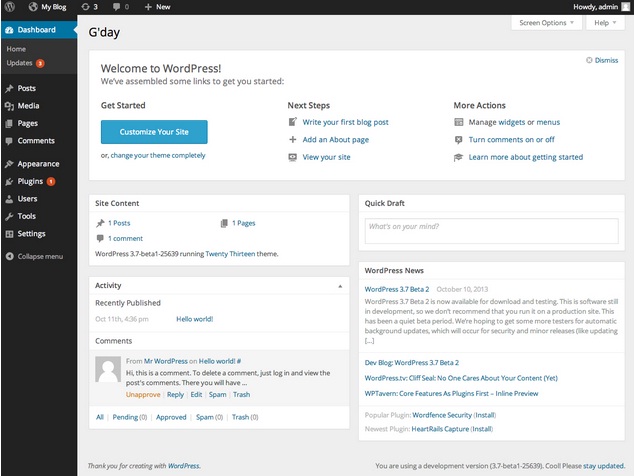Click into the Quick Draft text field
634x476 pixels.
pyautogui.click(x=491, y=231)
